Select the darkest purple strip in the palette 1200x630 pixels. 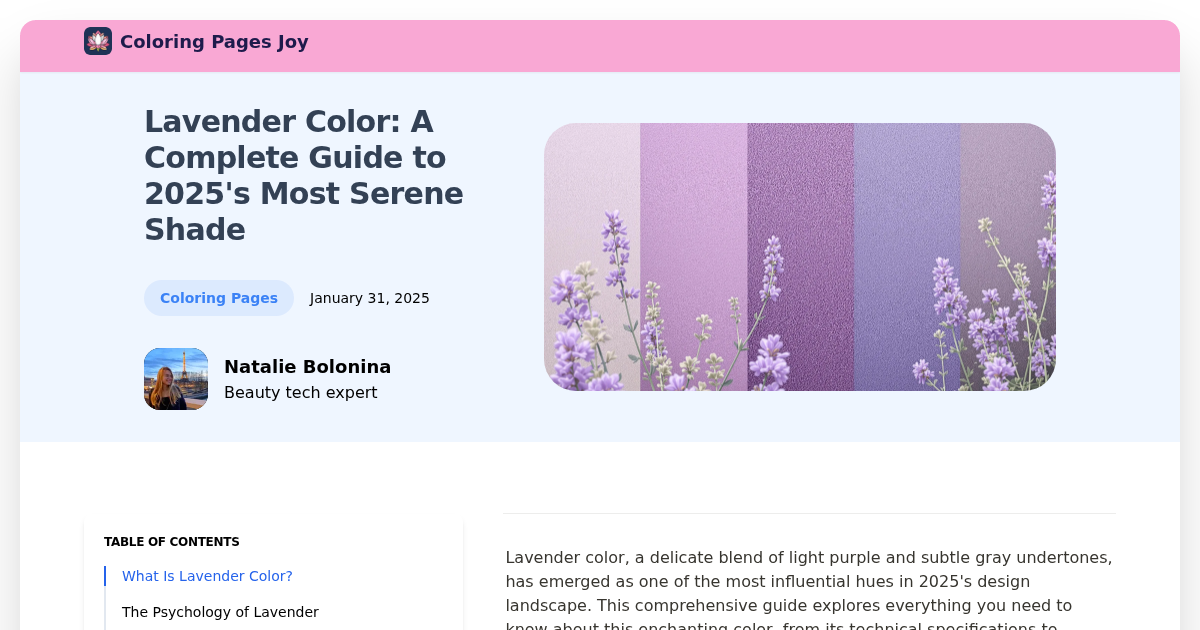click(x=800, y=180)
